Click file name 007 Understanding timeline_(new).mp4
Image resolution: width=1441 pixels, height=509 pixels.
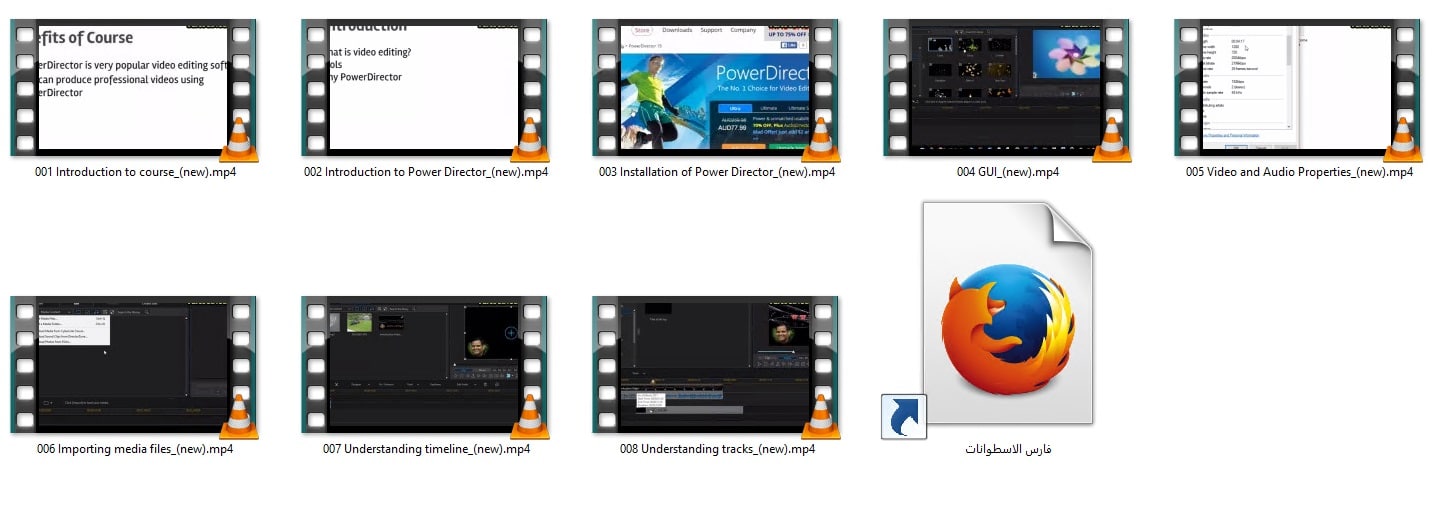click(426, 449)
